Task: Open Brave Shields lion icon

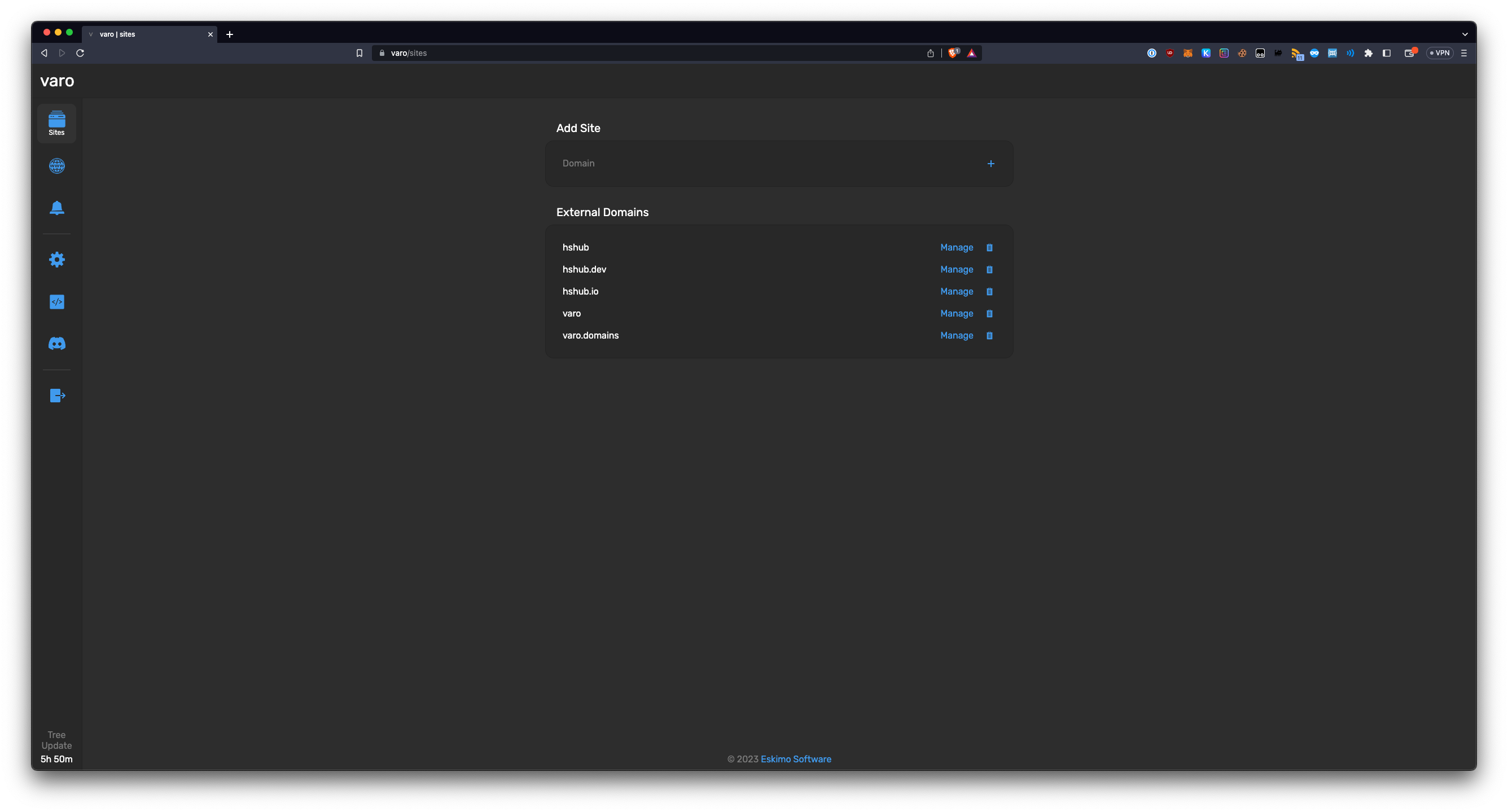Action: pyautogui.click(x=954, y=52)
